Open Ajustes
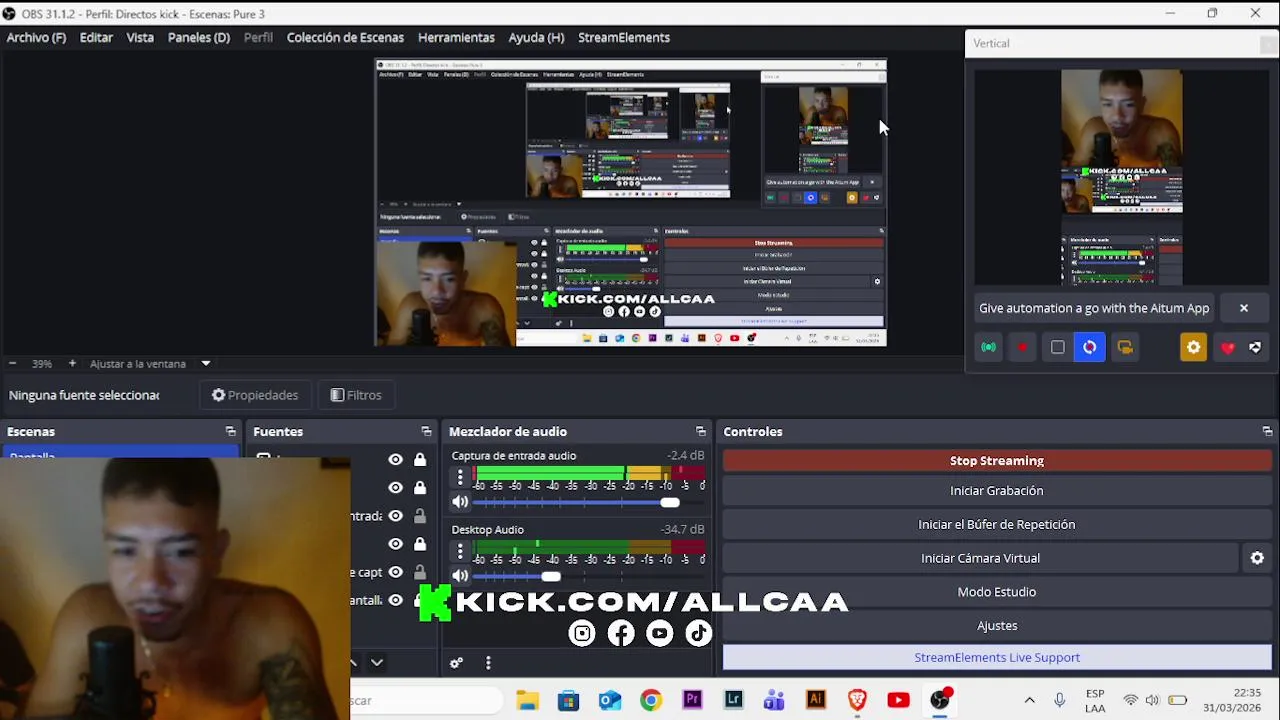This screenshot has width=1280, height=720. pyautogui.click(x=997, y=626)
